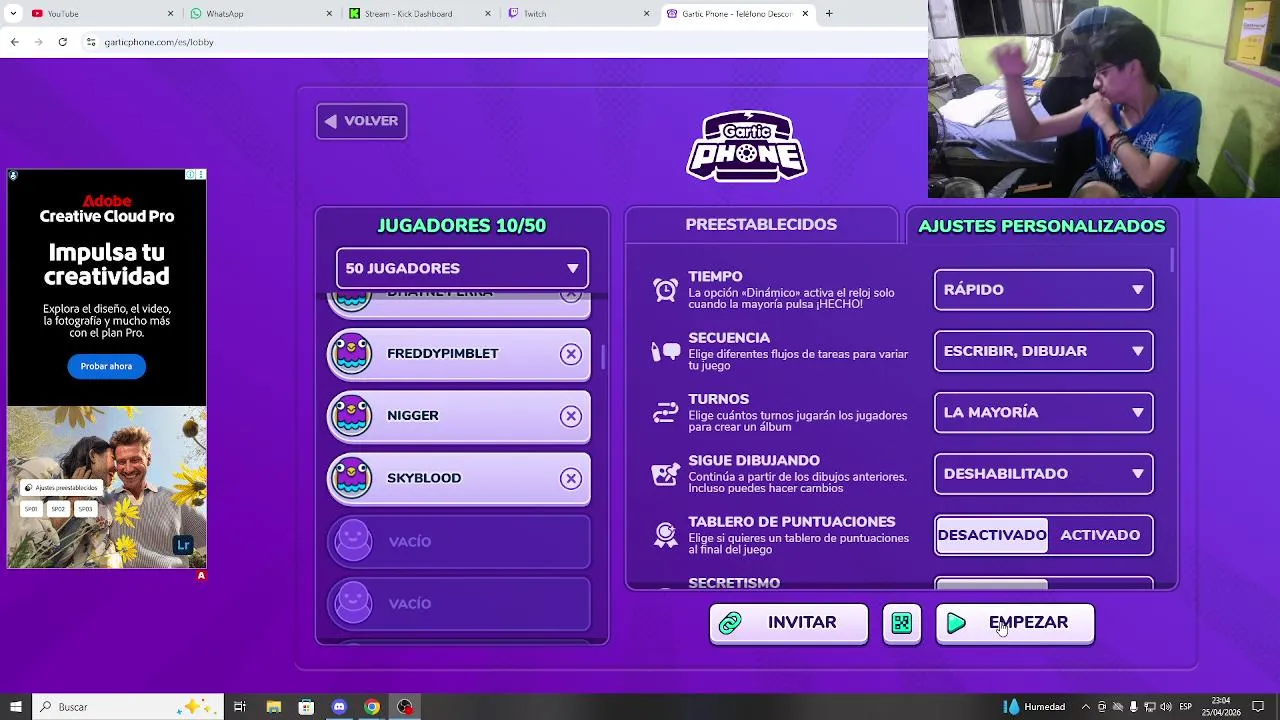Click the INVITAR button

789,623
